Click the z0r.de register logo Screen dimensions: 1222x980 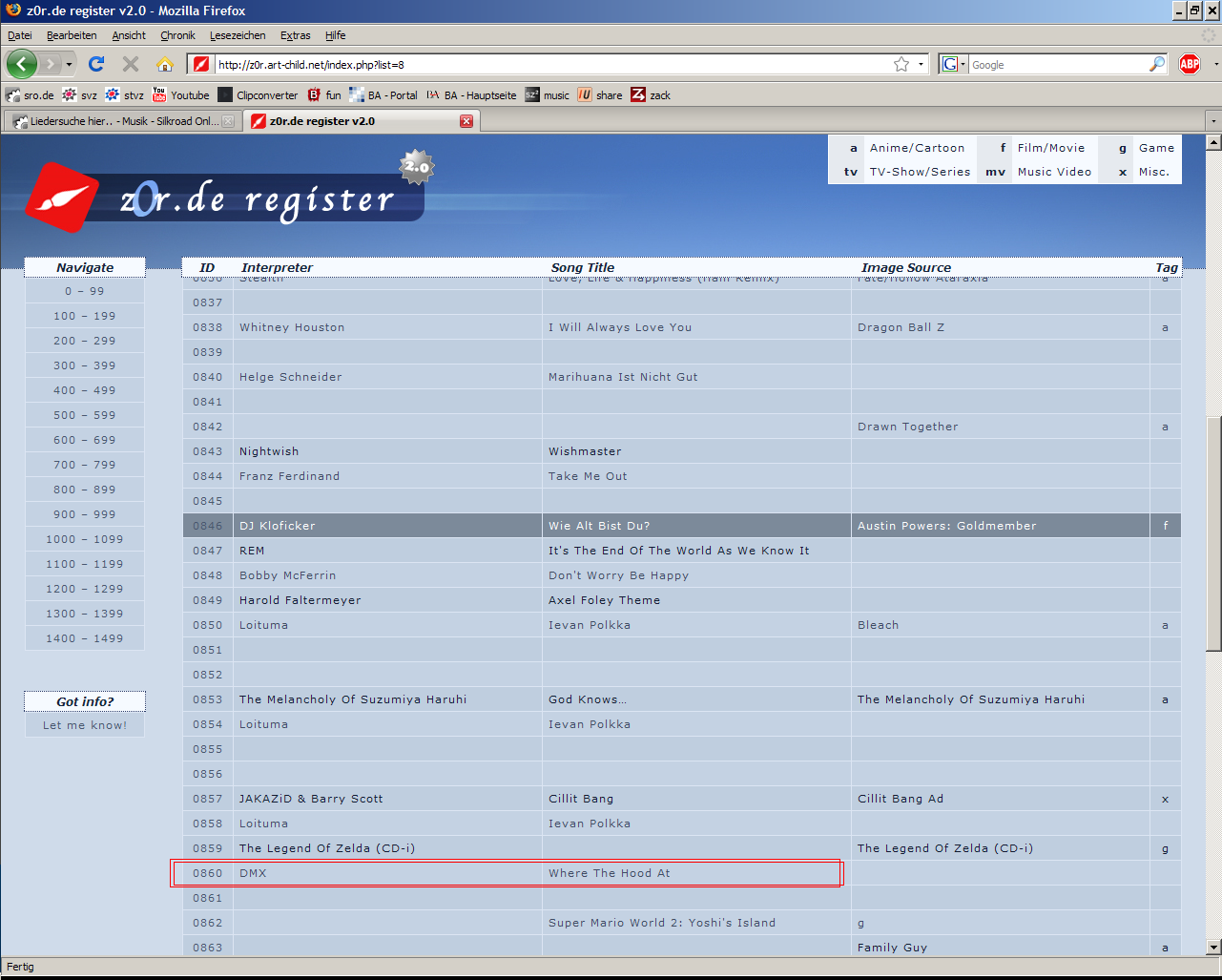[x=224, y=196]
